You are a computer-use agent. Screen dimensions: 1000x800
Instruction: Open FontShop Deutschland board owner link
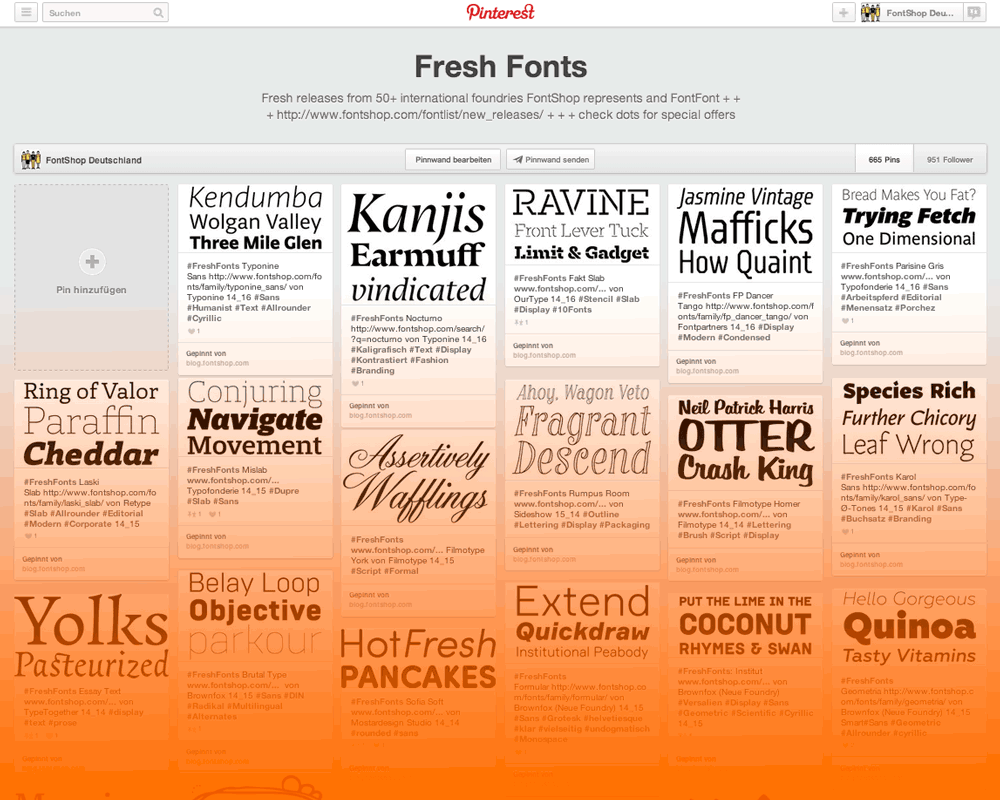point(94,160)
